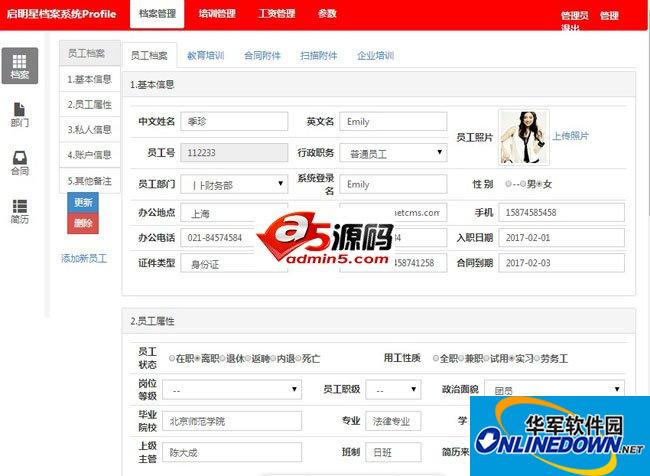Viewport: 650px width, 476px height.
Task: Switch to the 合同附件 tab
Action: pos(262,56)
